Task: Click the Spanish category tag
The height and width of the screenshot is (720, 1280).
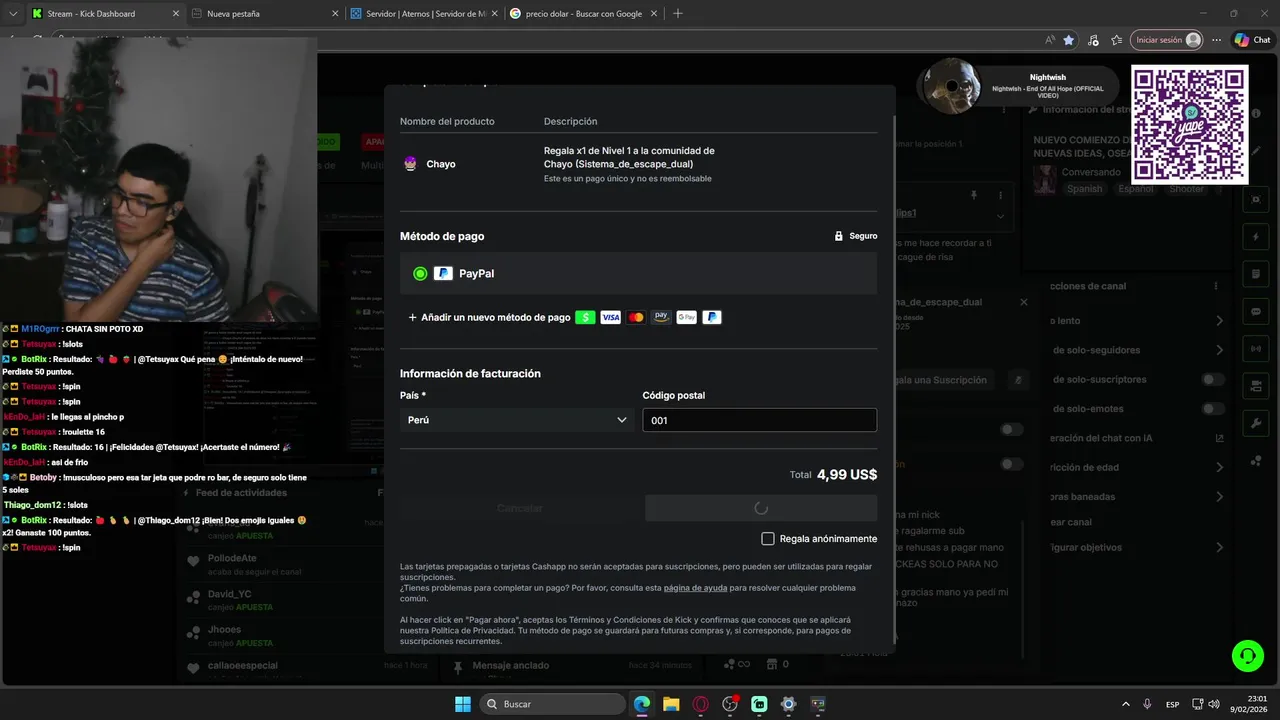Action: click(x=1084, y=189)
